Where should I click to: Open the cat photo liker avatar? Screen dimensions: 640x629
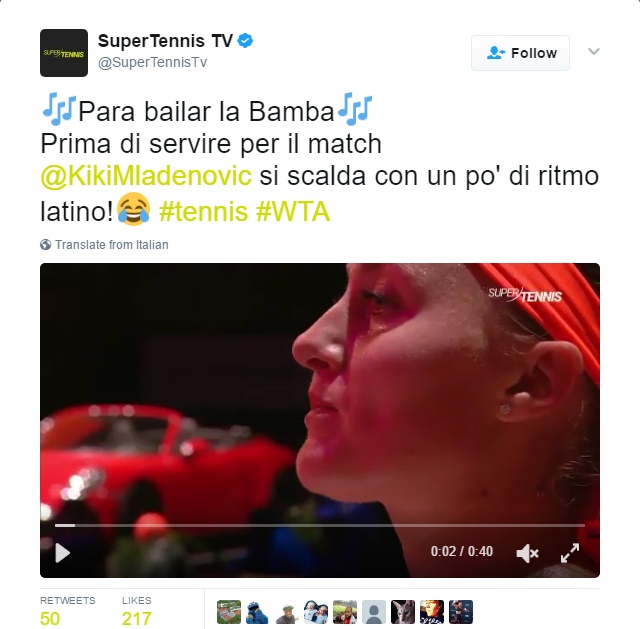pos(402,612)
